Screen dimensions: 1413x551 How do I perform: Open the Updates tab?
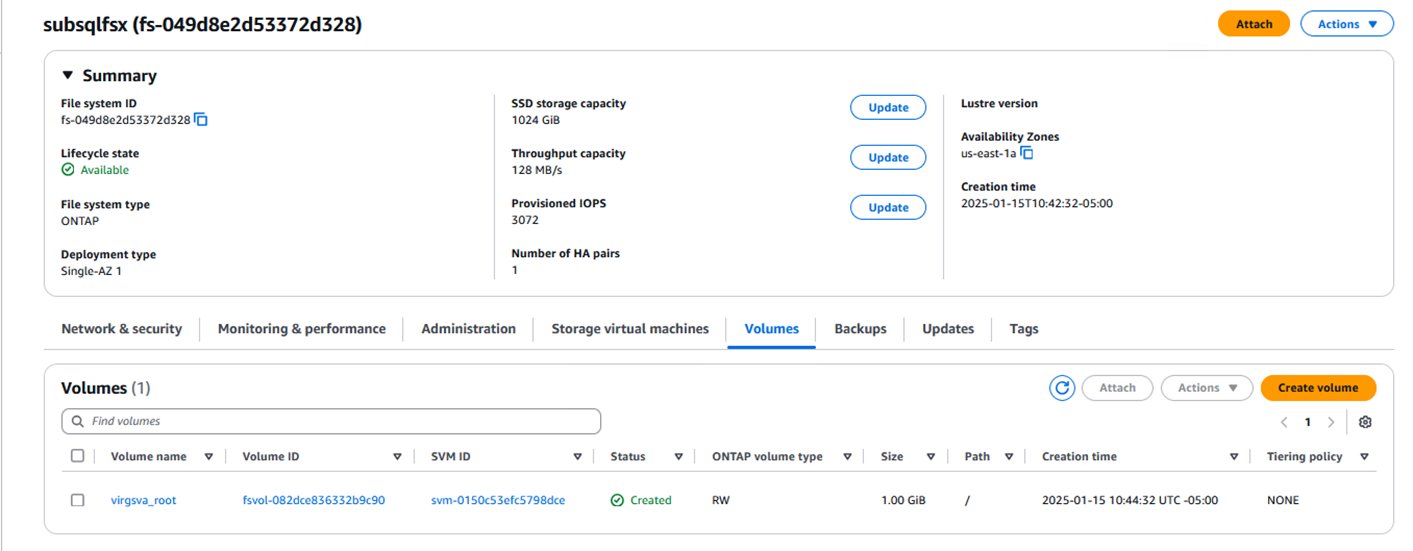(x=948, y=329)
